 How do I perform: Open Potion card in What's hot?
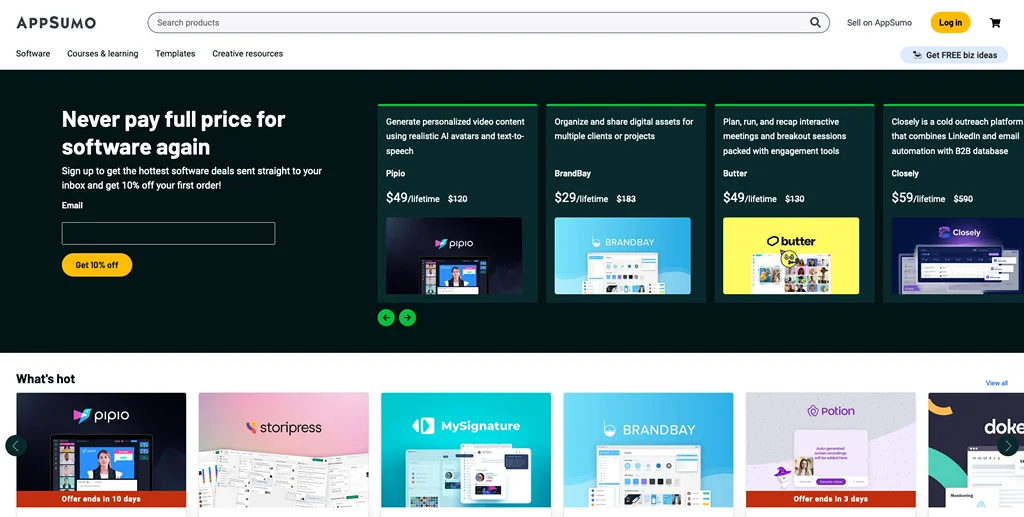(x=831, y=450)
